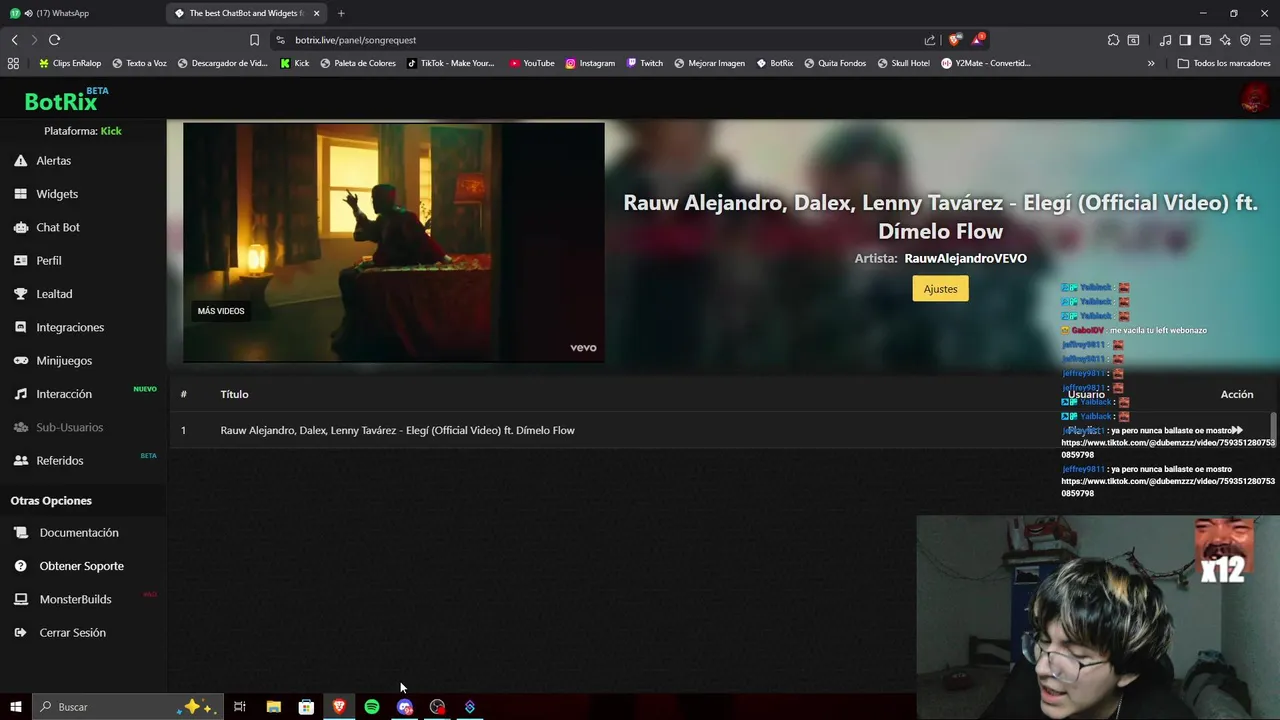Switch to the WhatsApp browser tab
1280x720 pixels.
(x=80, y=13)
